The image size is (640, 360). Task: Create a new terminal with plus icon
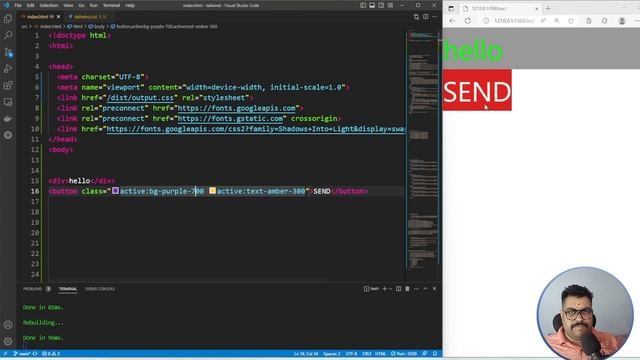[384, 289]
